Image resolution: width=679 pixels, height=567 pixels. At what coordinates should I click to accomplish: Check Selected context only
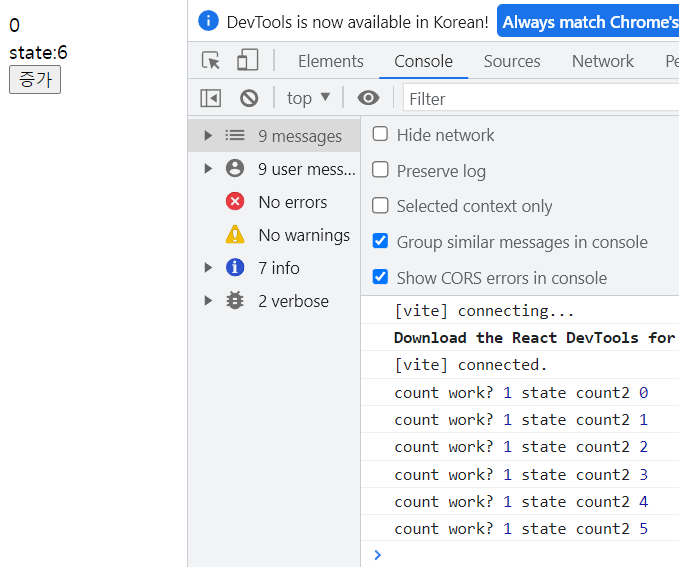[x=380, y=205]
